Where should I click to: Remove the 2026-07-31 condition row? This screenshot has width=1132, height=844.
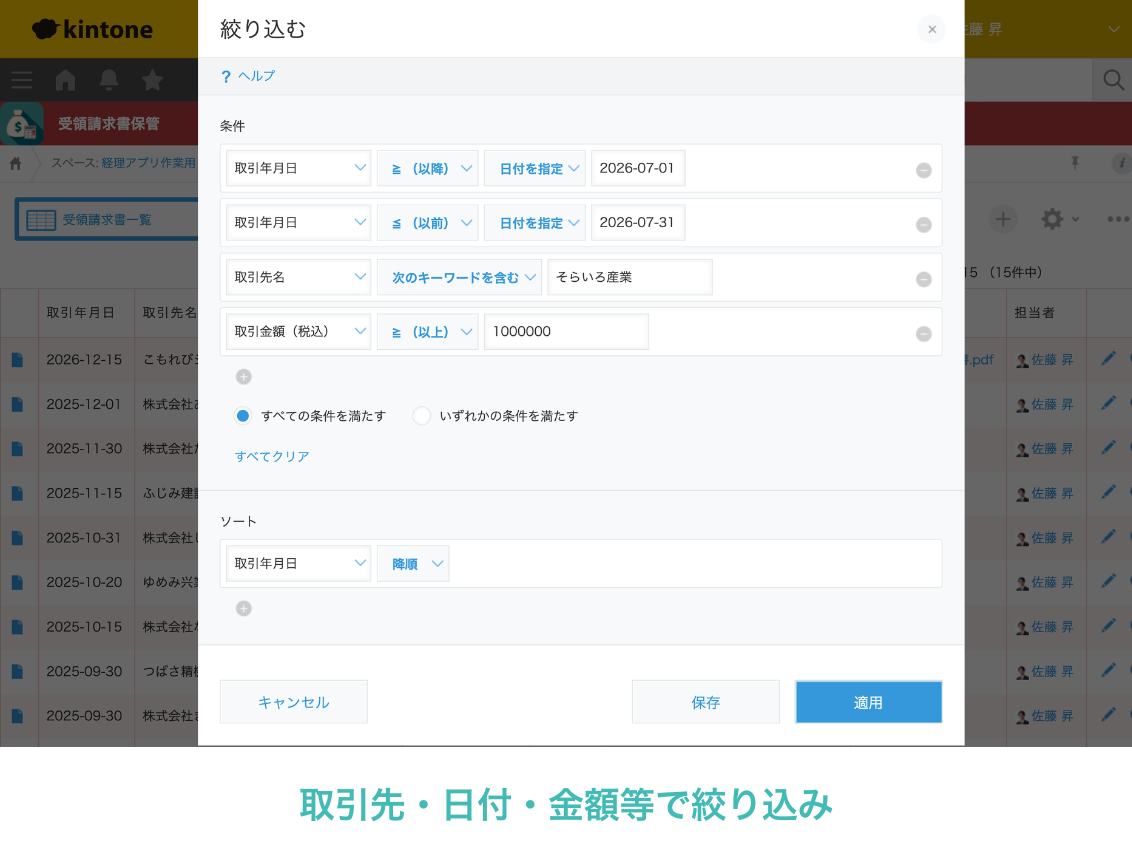[923, 225]
